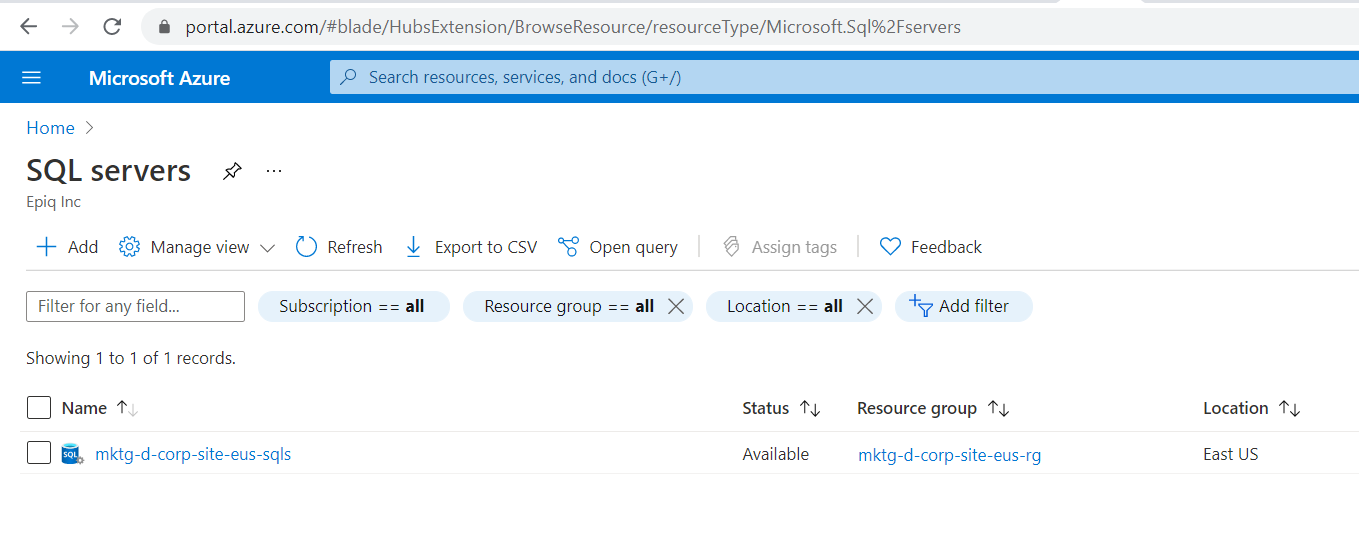Click the Available status cell
The image size is (1359, 546).
coord(775,454)
